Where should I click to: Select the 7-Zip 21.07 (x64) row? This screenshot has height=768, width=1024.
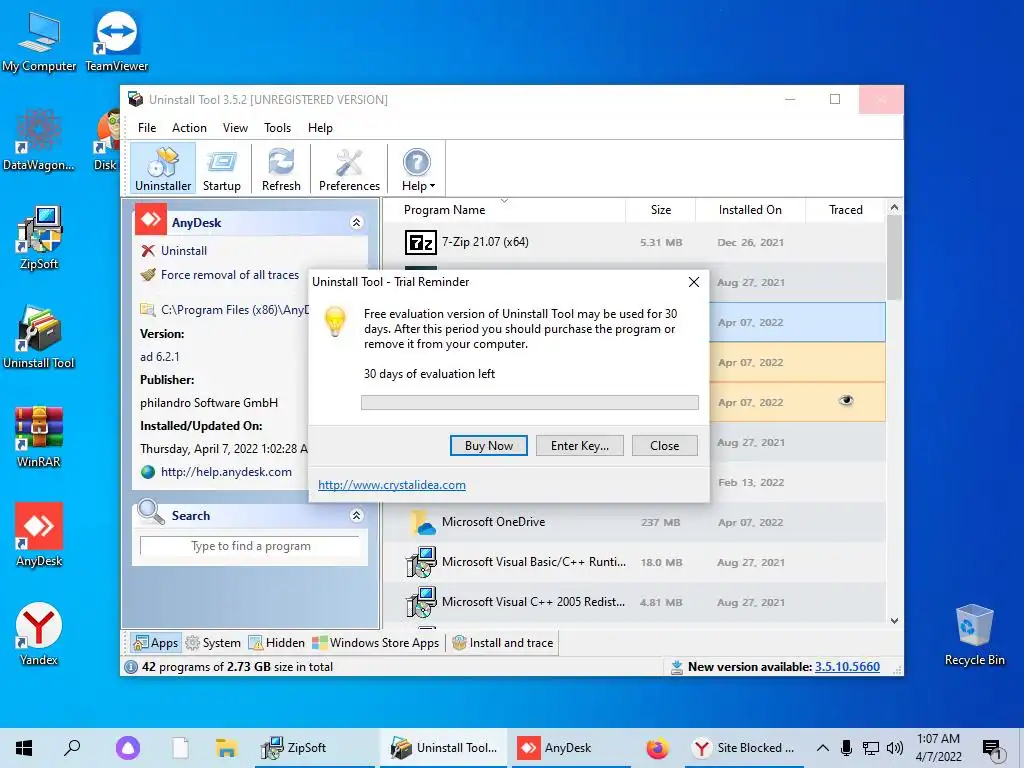[x=634, y=242]
